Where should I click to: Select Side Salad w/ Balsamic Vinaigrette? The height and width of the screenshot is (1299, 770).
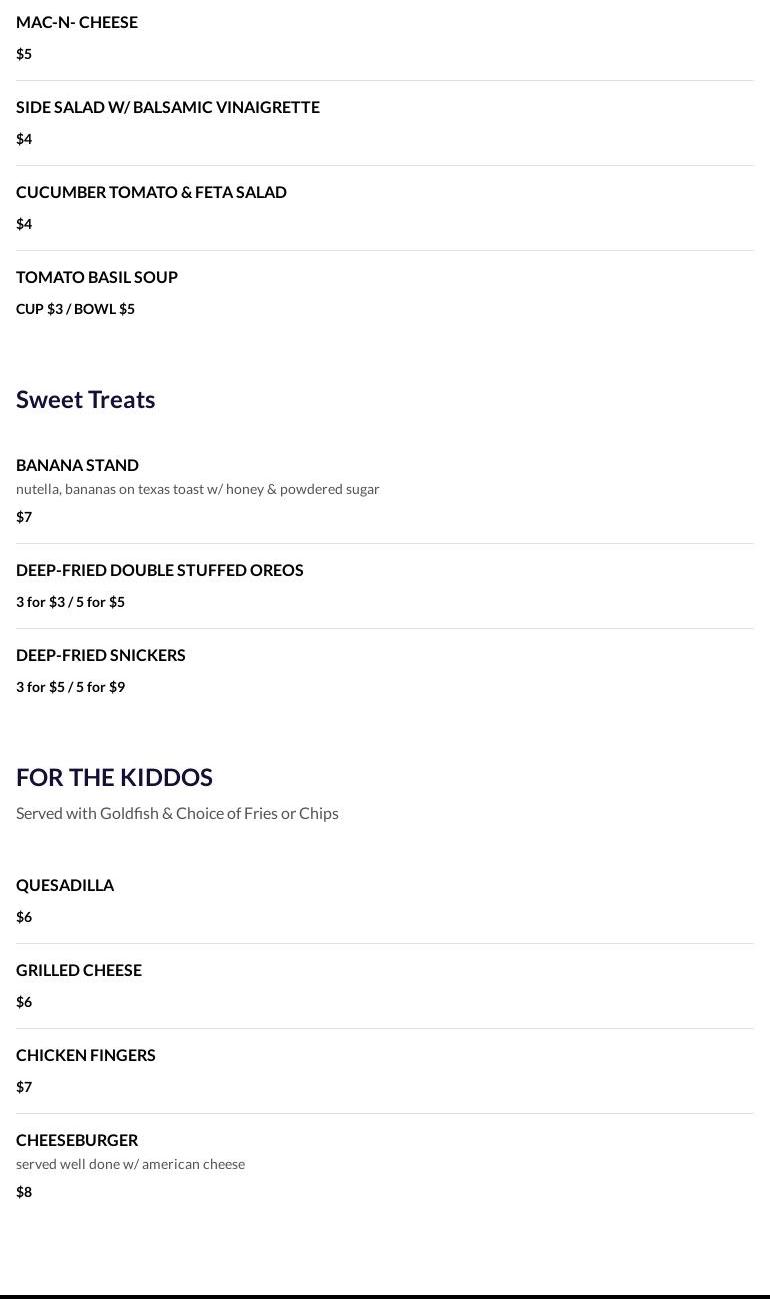coord(168,107)
